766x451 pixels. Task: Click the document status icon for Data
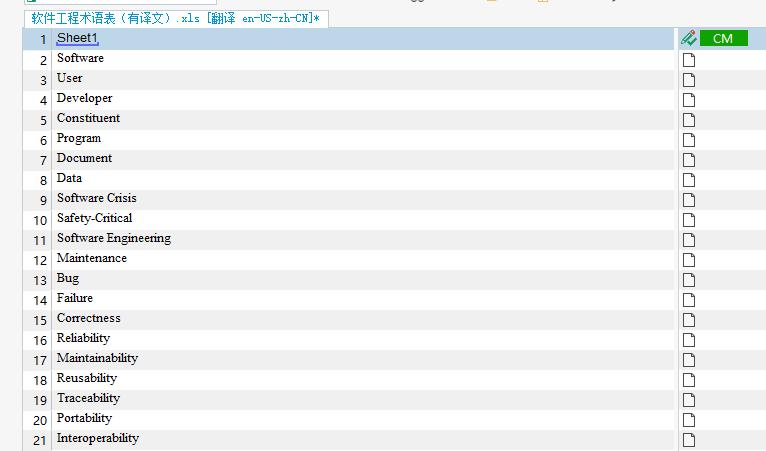point(688,180)
